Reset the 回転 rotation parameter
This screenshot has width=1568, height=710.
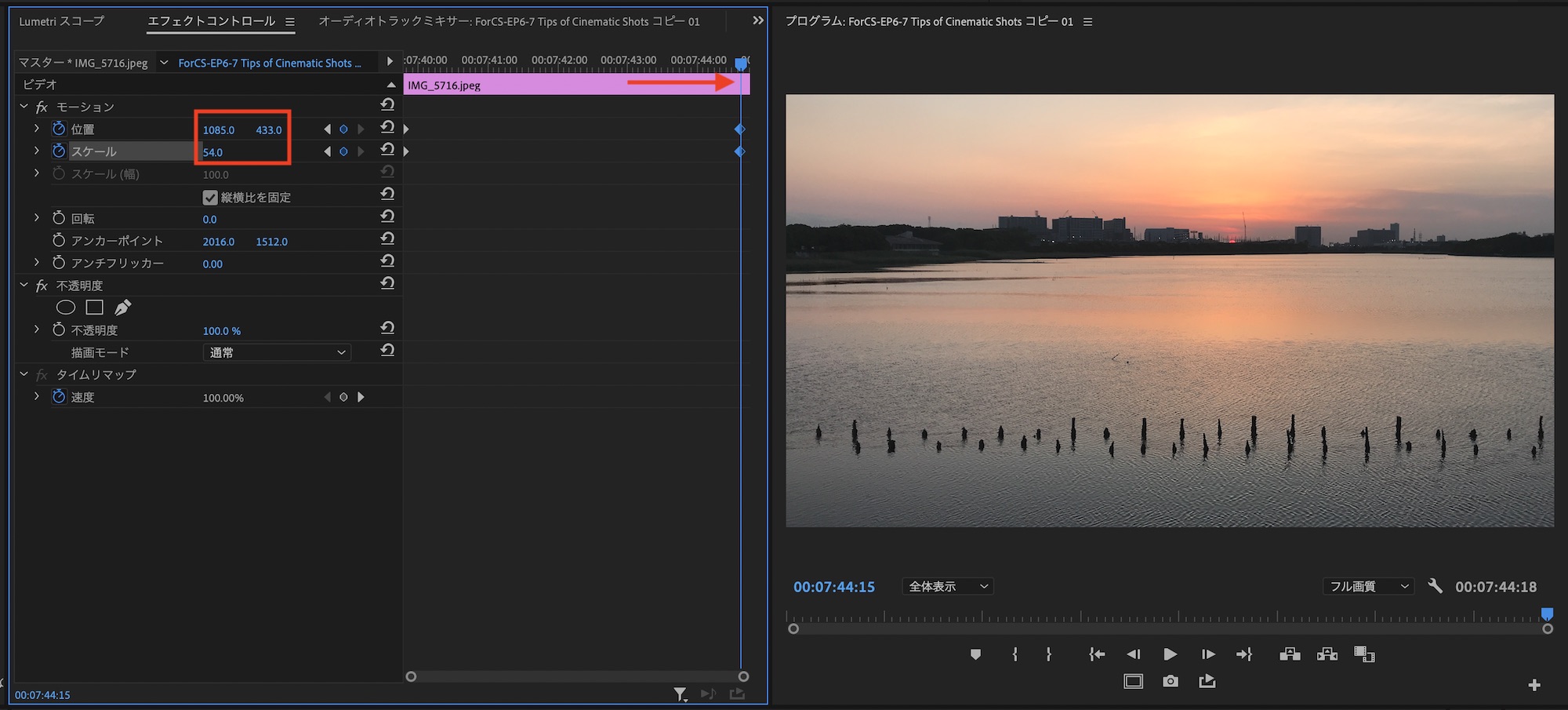[x=387, y=217]
